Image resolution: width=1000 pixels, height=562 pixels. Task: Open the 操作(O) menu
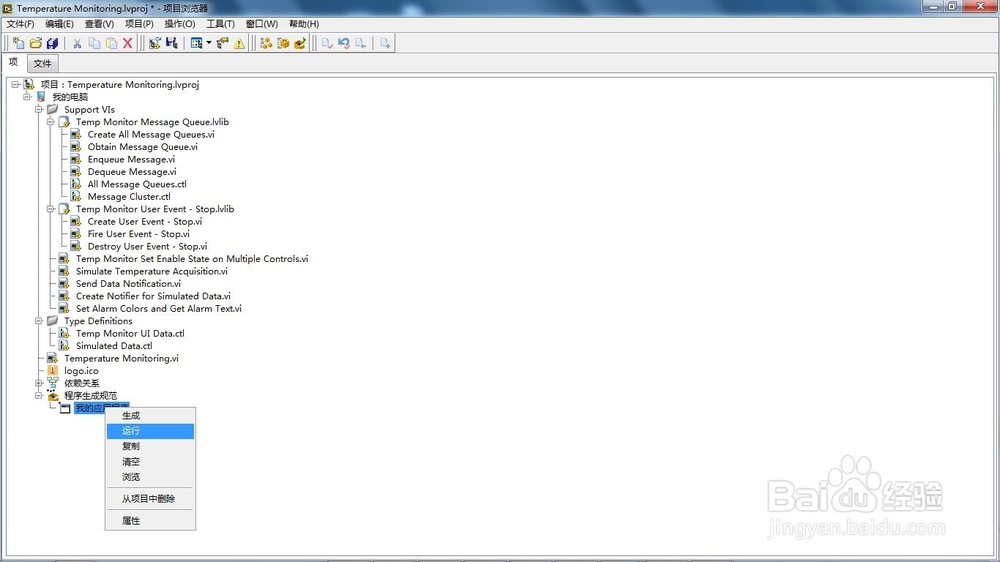pyautogui.click(x=180, y=24)
